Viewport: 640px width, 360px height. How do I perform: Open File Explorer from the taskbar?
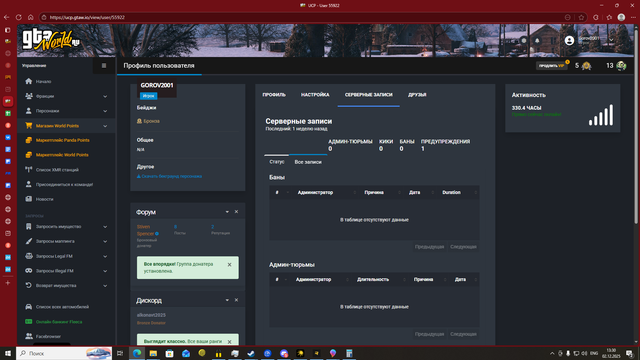153,353
